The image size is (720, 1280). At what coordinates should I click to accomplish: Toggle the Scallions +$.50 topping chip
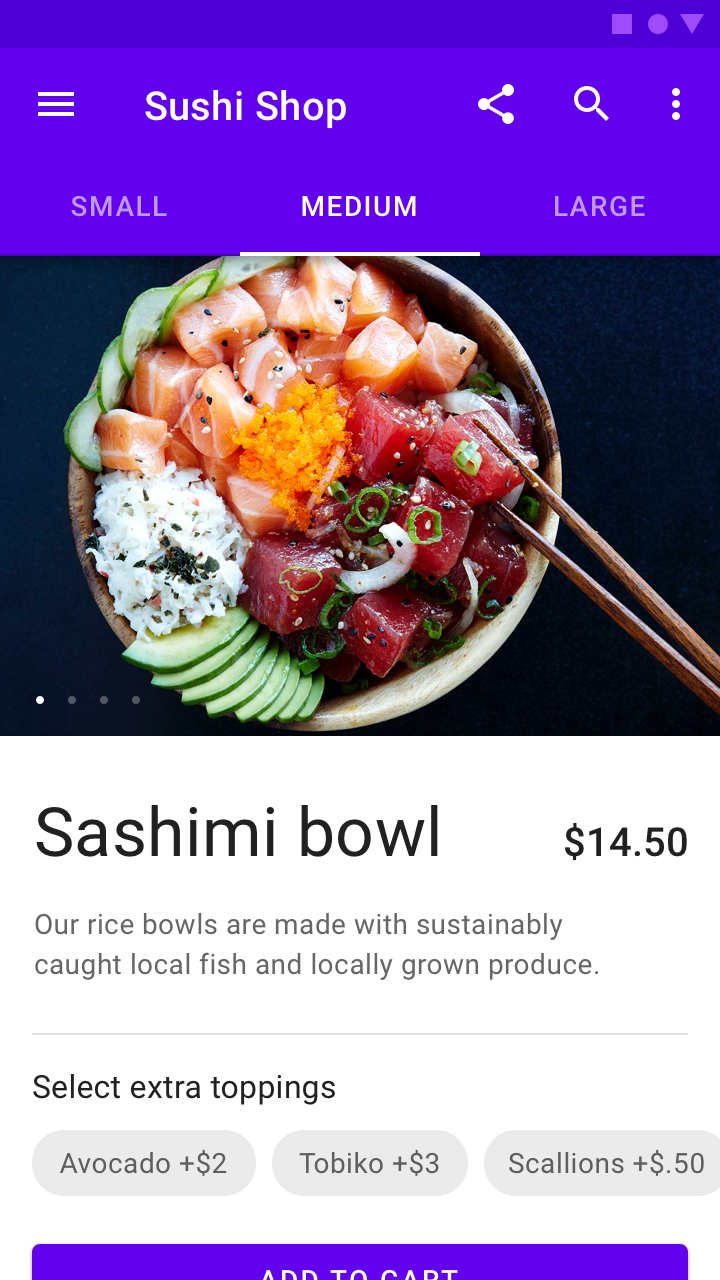[x=602, y=1163]
